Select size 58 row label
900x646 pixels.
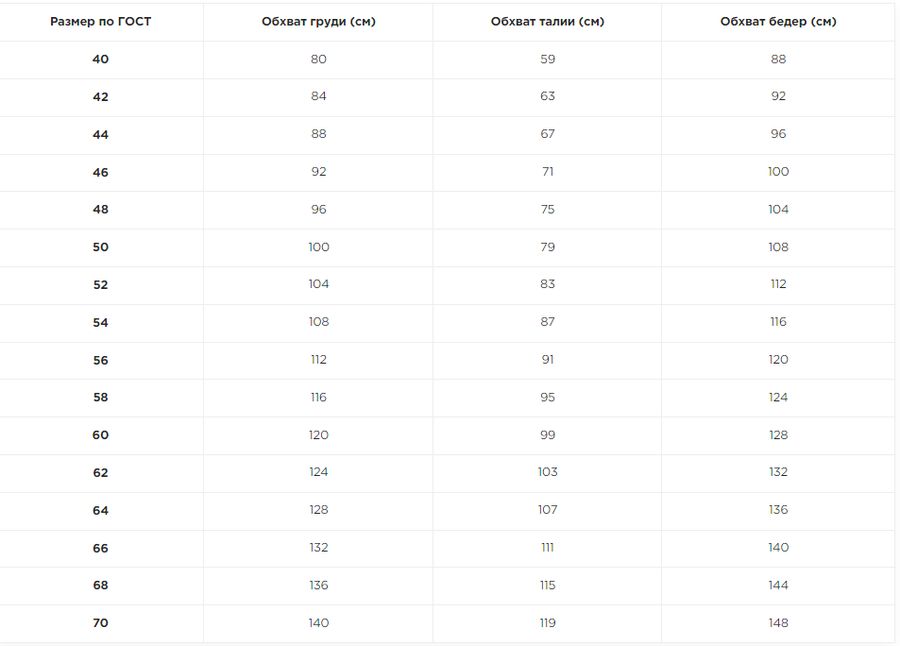(x=100, y=397)
